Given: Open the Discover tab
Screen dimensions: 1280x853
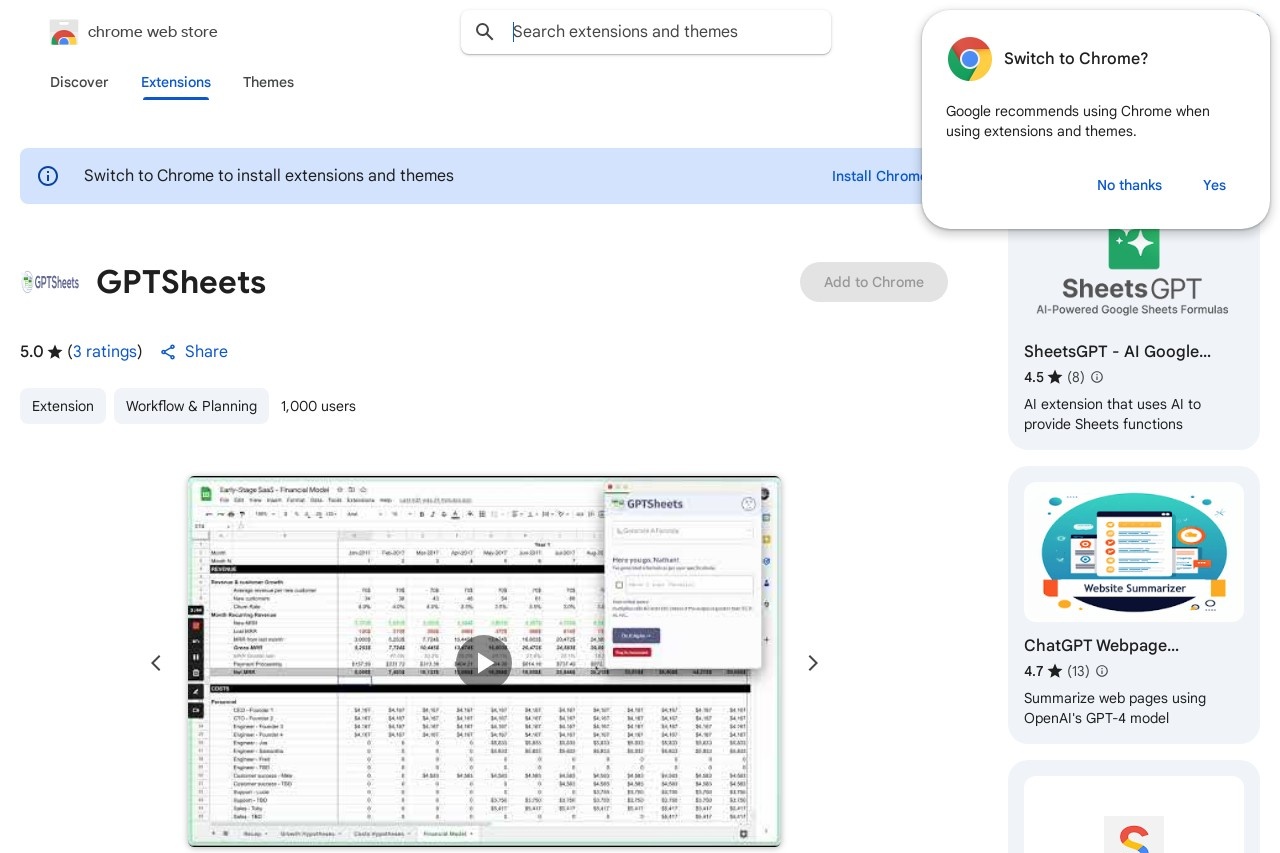Looking at the screenshot, I should coord(79,82).
